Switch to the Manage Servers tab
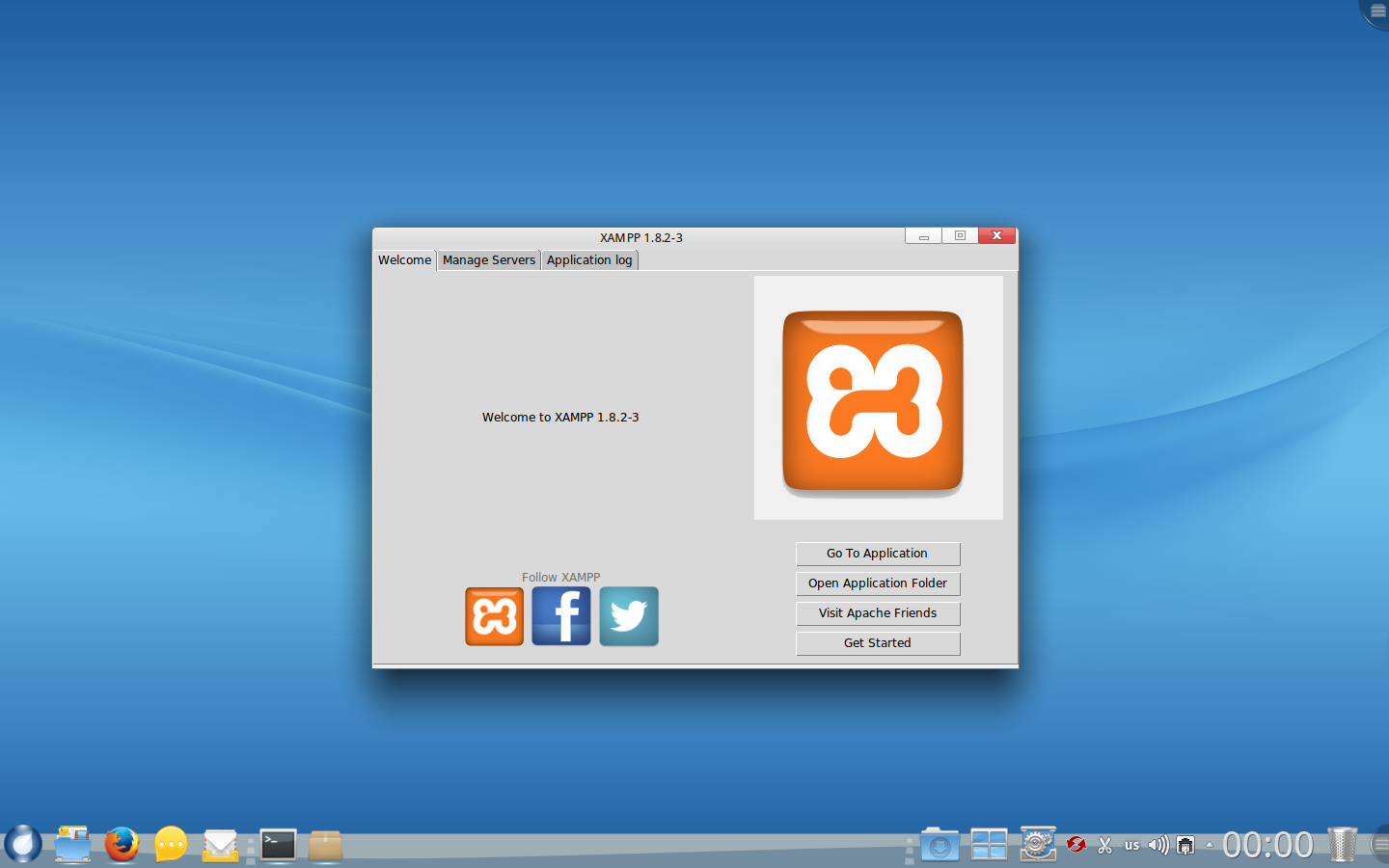Image resolution: width=1389 pixels, height=868 pixels. click(x=489, y=260)
